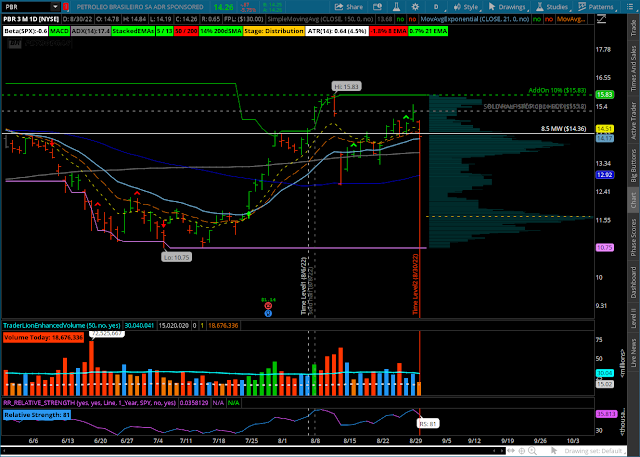This screenshot has height=457, width=640.
Task: Switch to Active Trader side tab
Action: 633,121
